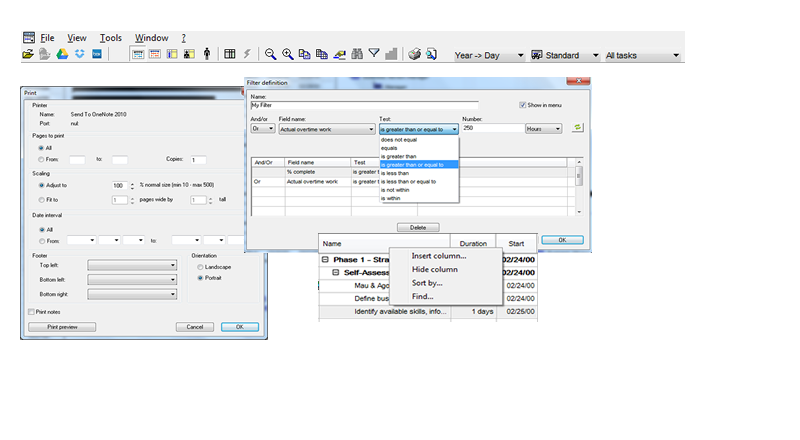Screen dimensions: 800x440
Task: Choose Find... from context menu
Action: click(422, 296)
